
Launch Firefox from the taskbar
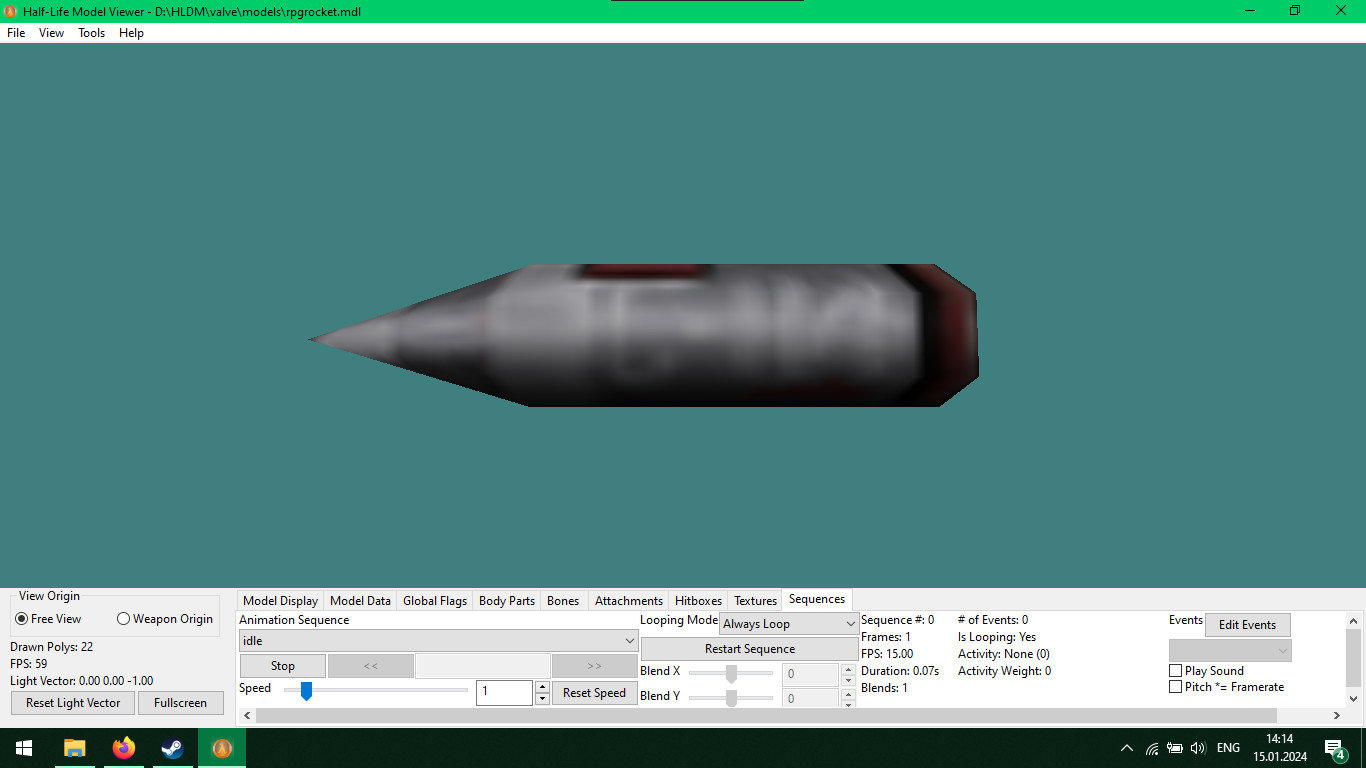pos(123,747)
